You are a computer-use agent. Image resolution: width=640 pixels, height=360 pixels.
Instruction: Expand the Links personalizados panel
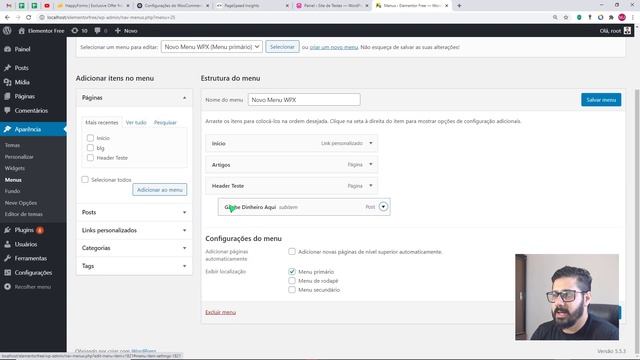(x=184, y=230)
